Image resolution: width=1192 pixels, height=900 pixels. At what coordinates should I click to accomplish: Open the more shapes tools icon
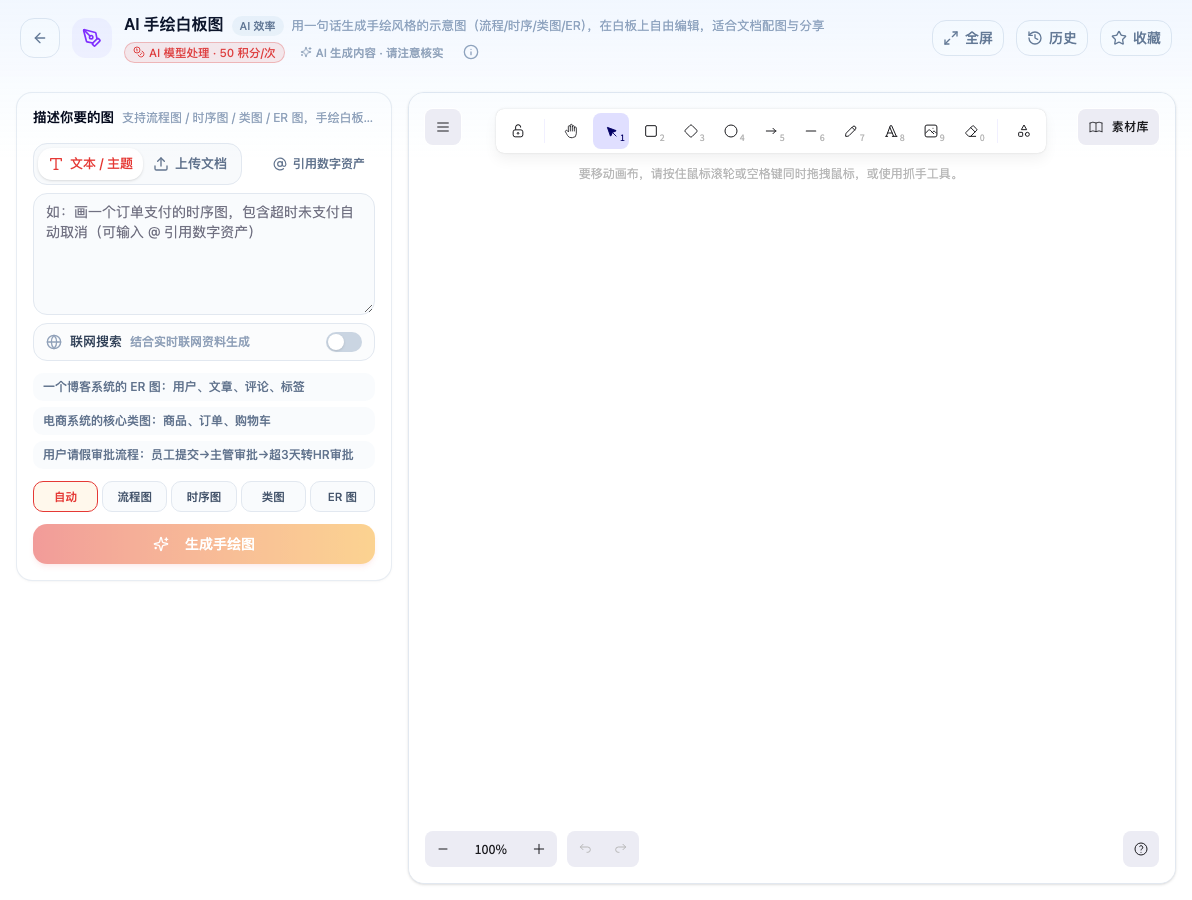(1024, 131)
